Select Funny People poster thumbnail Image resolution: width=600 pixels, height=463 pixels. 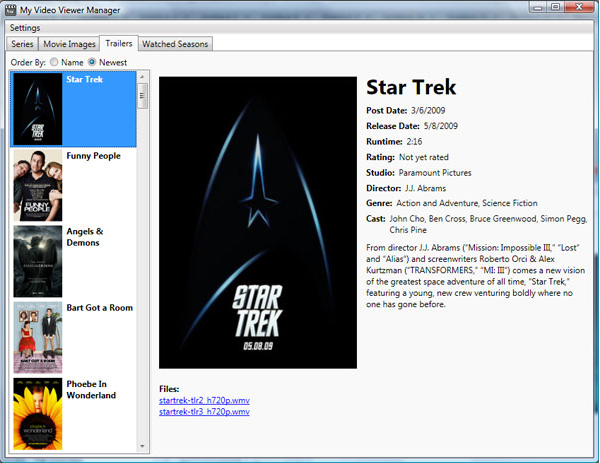tap(38, 185)
